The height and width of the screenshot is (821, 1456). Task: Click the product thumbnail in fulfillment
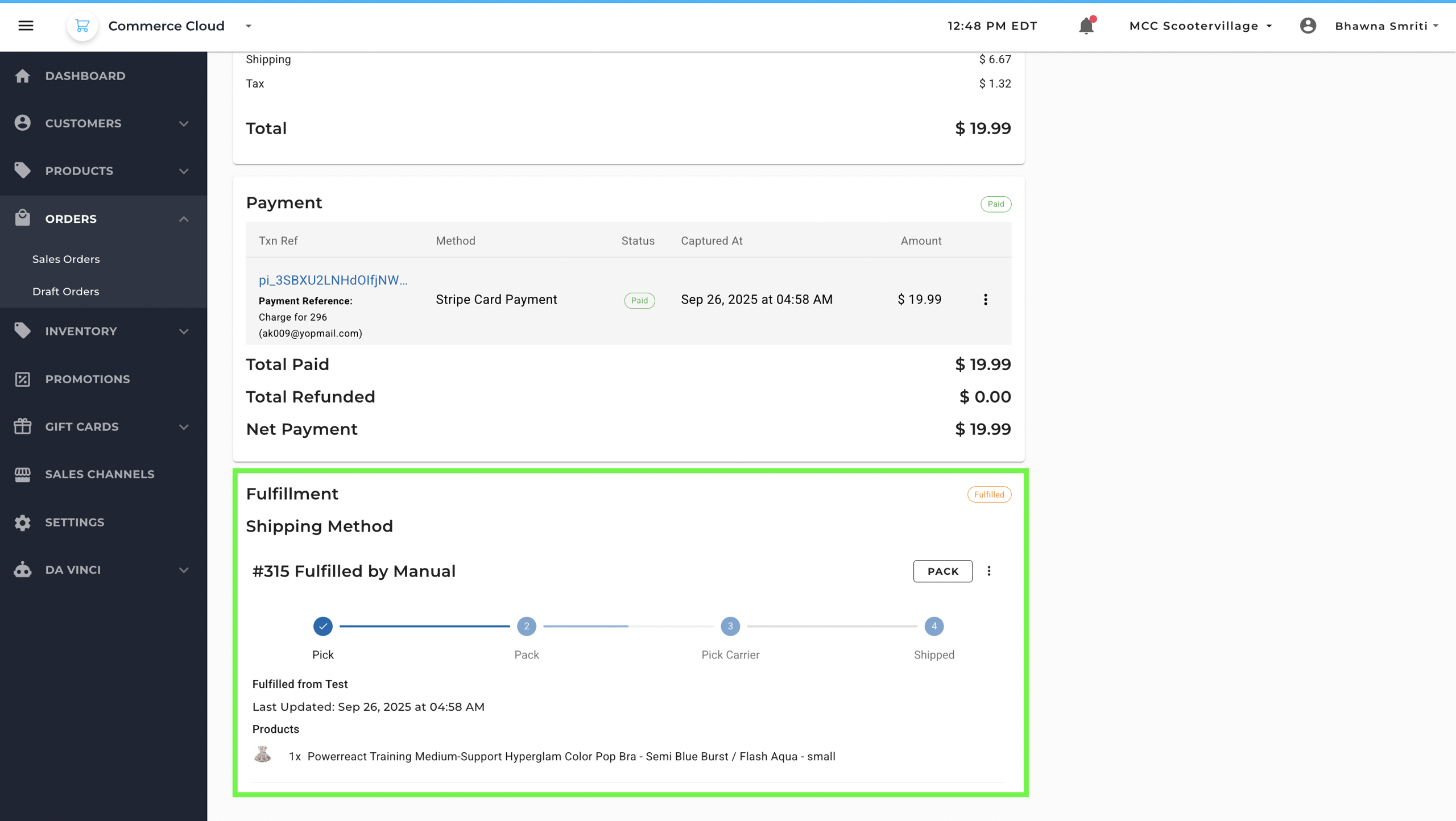[x=262, y=755]
